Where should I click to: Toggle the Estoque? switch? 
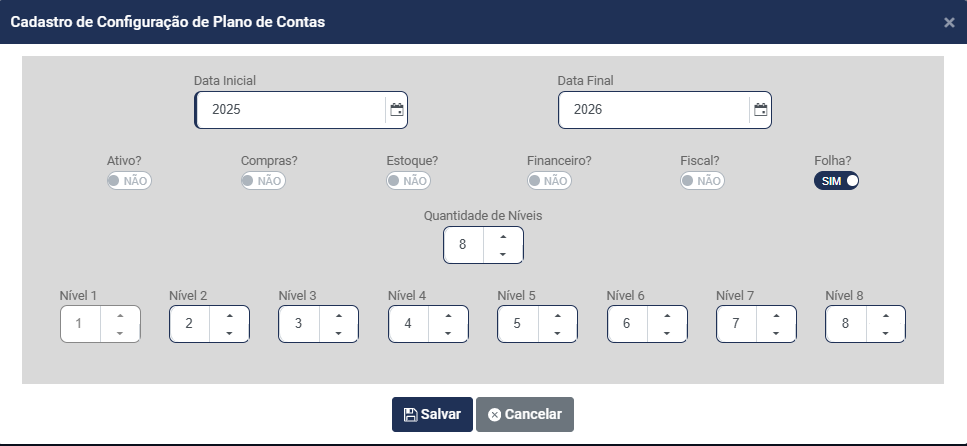pos(409,181)
